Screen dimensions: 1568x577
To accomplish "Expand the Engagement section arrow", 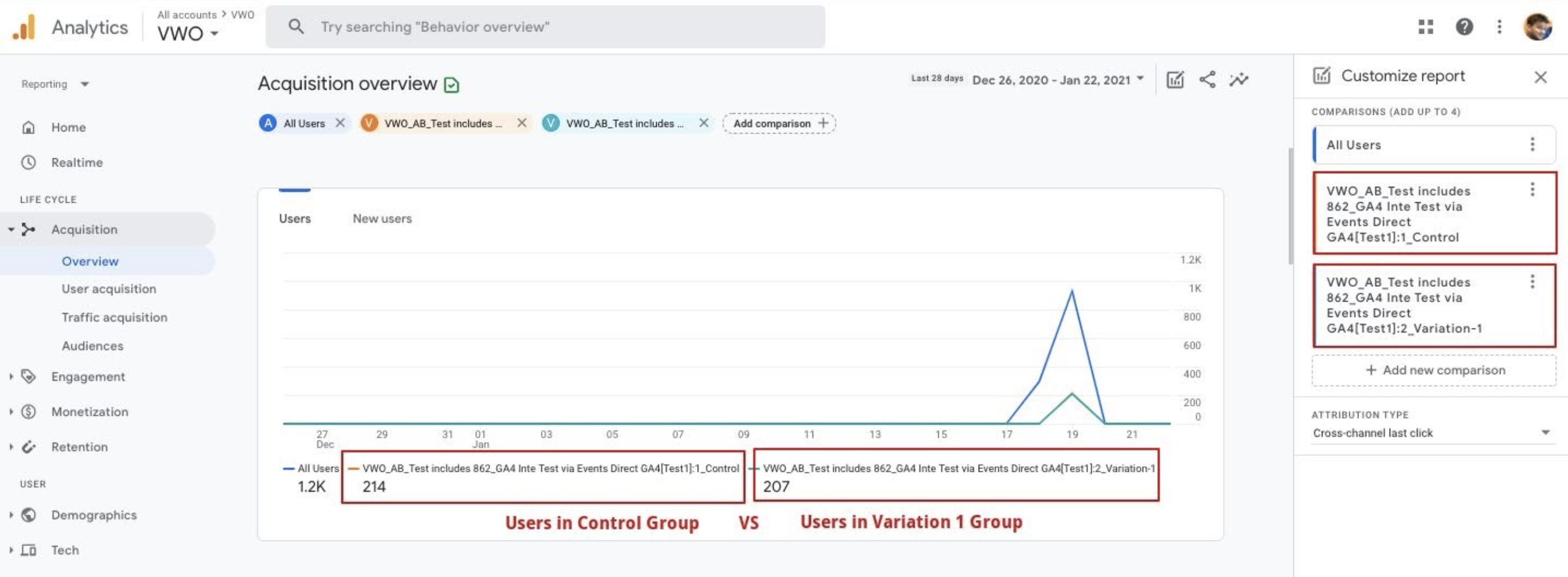I will point(11,376).
